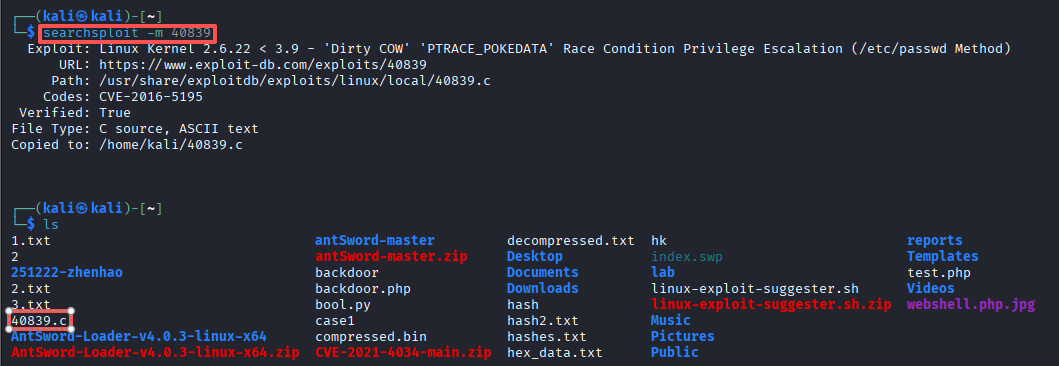The width and height of the screenshot is (1059, 366).
Task: Click the decompressed.txt file name
Action: 571,240
